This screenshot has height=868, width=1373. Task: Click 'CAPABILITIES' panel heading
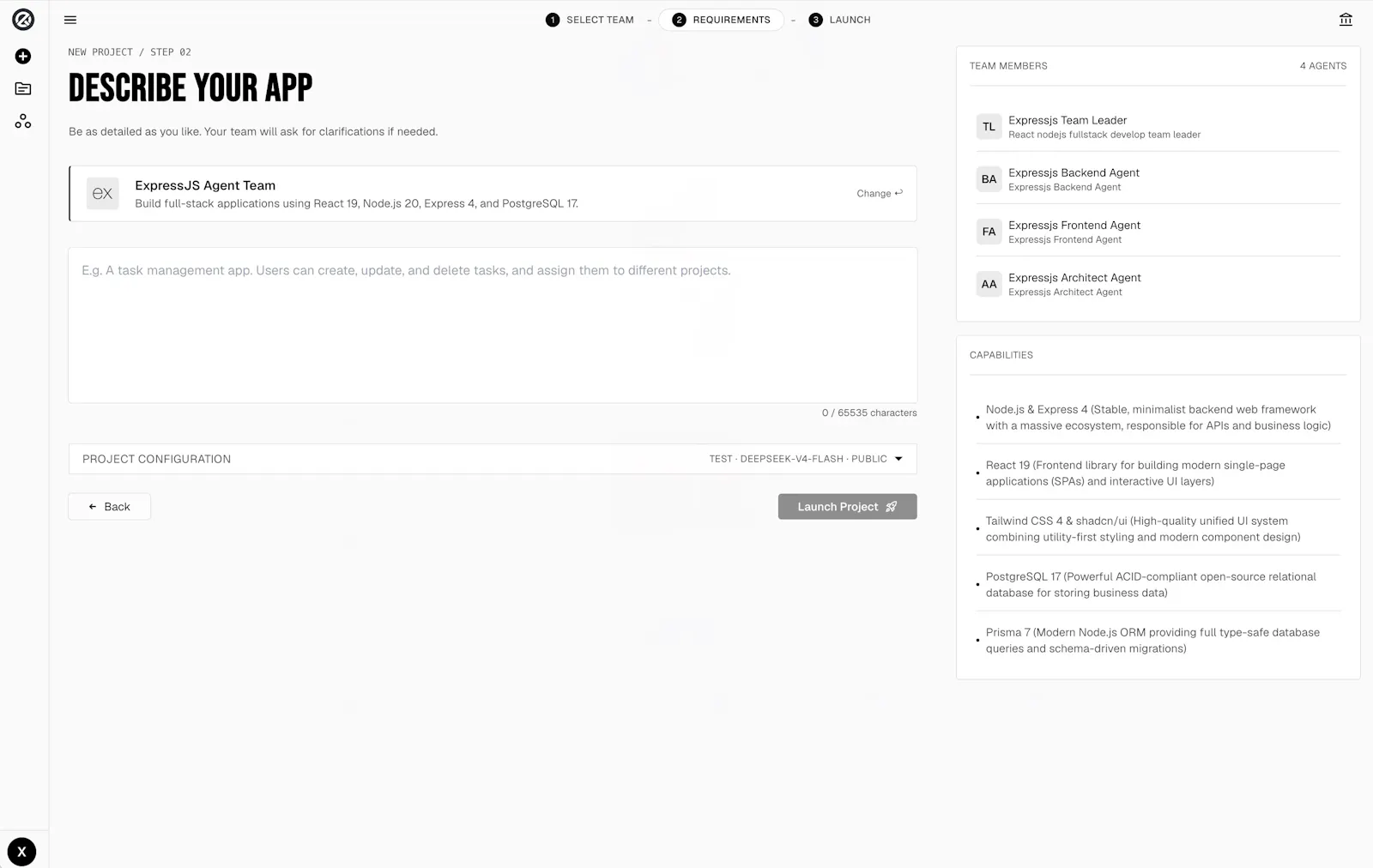(1001, 355)
